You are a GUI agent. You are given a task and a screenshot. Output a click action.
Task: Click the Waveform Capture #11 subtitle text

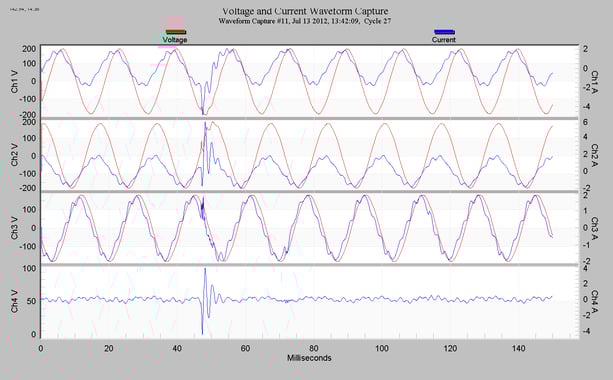point(305,21)
